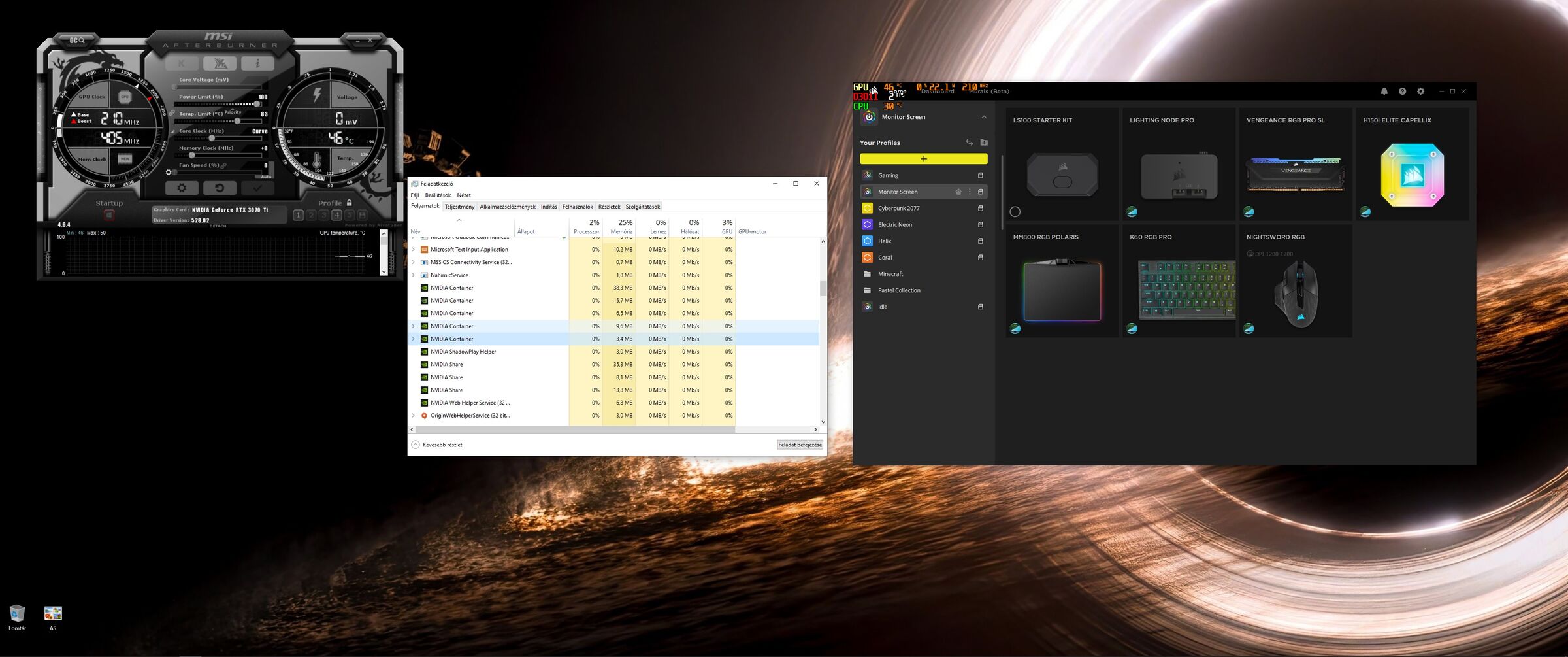Expand NVIDIA Container row using 3,4 MB
This screenshot has width=1568, height=657.
coord(413,339)
